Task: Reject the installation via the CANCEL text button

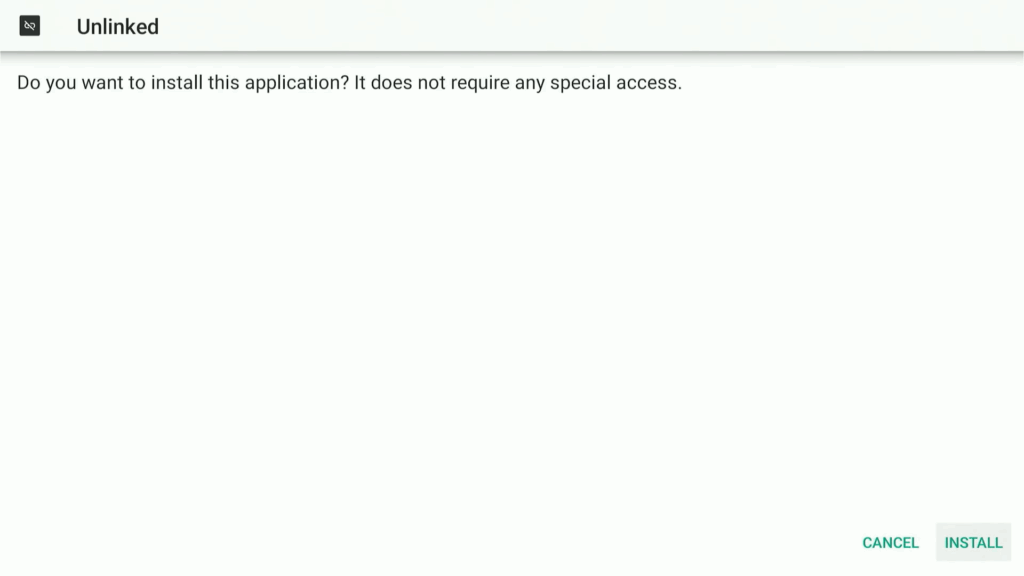Action: click(890, 542)
